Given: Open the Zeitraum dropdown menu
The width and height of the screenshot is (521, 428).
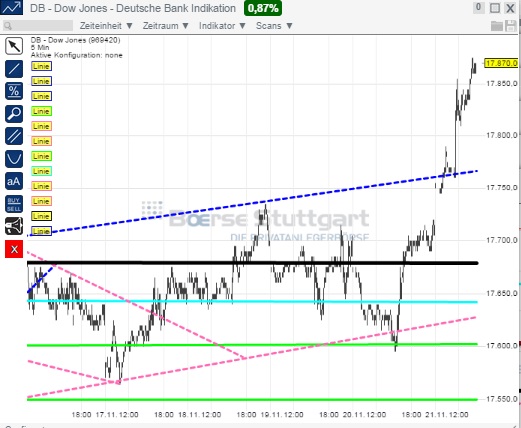Looking at the screenshot, I should pos(166,26).
